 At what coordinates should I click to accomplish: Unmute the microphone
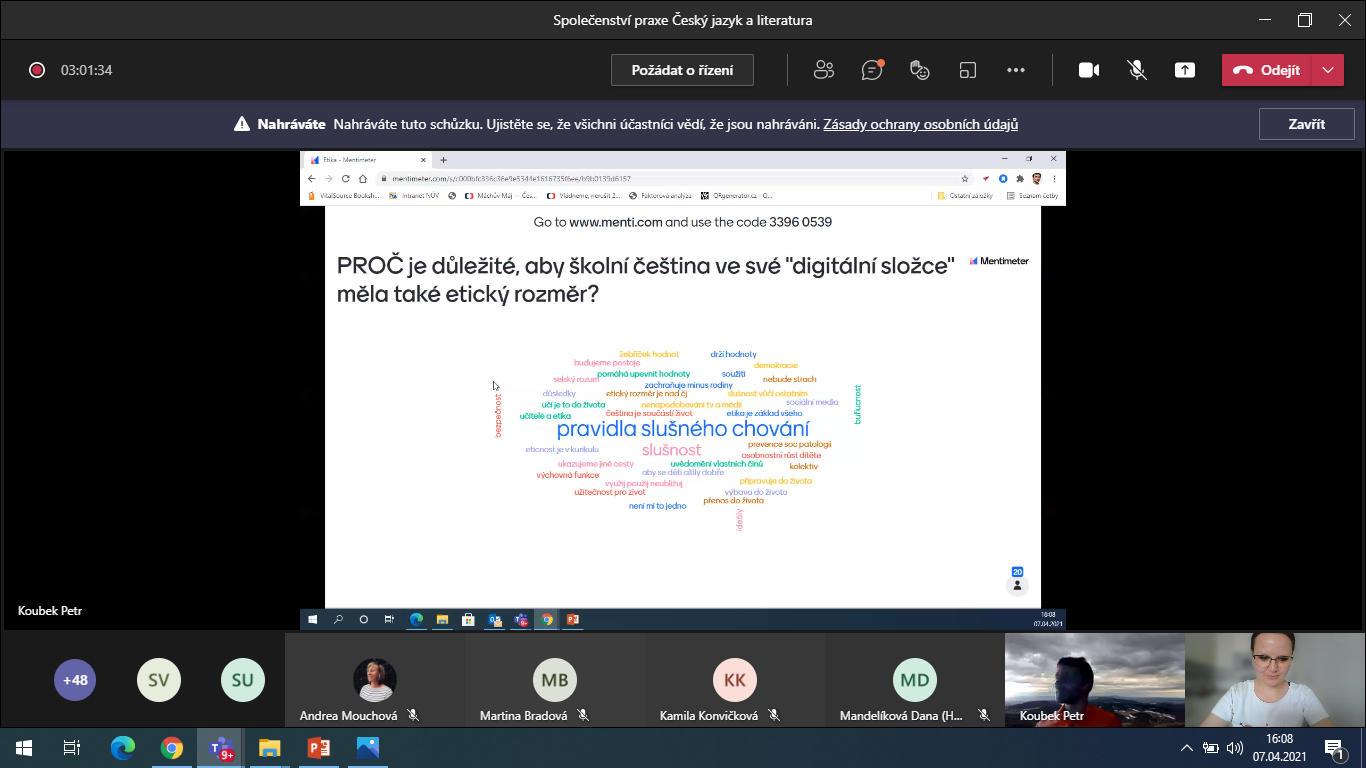[x=1137, y=70]
